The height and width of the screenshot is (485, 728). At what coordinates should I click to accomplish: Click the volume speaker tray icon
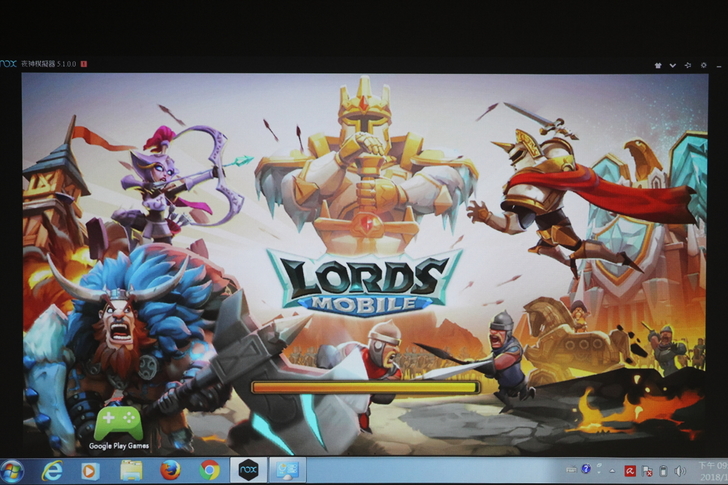pyautogui.click(x=680, y=472)
